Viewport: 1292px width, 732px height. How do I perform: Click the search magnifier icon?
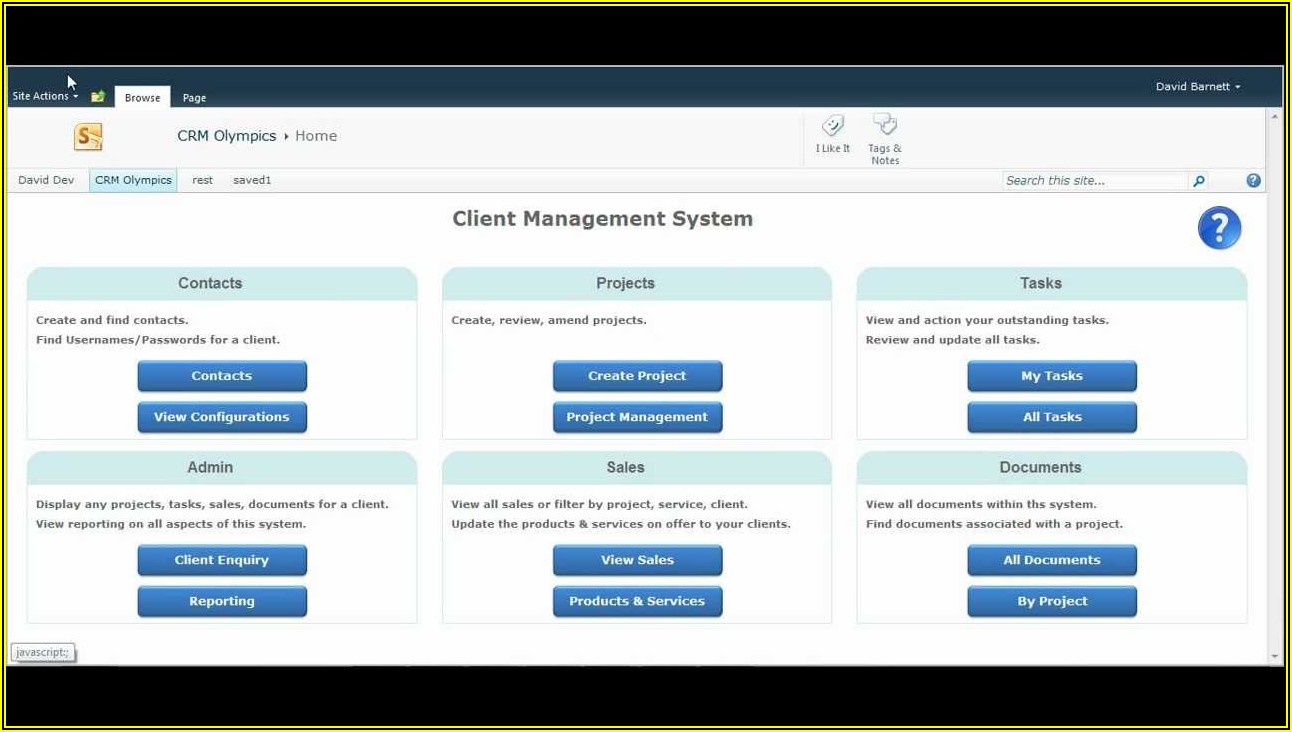click(1199, 181)
